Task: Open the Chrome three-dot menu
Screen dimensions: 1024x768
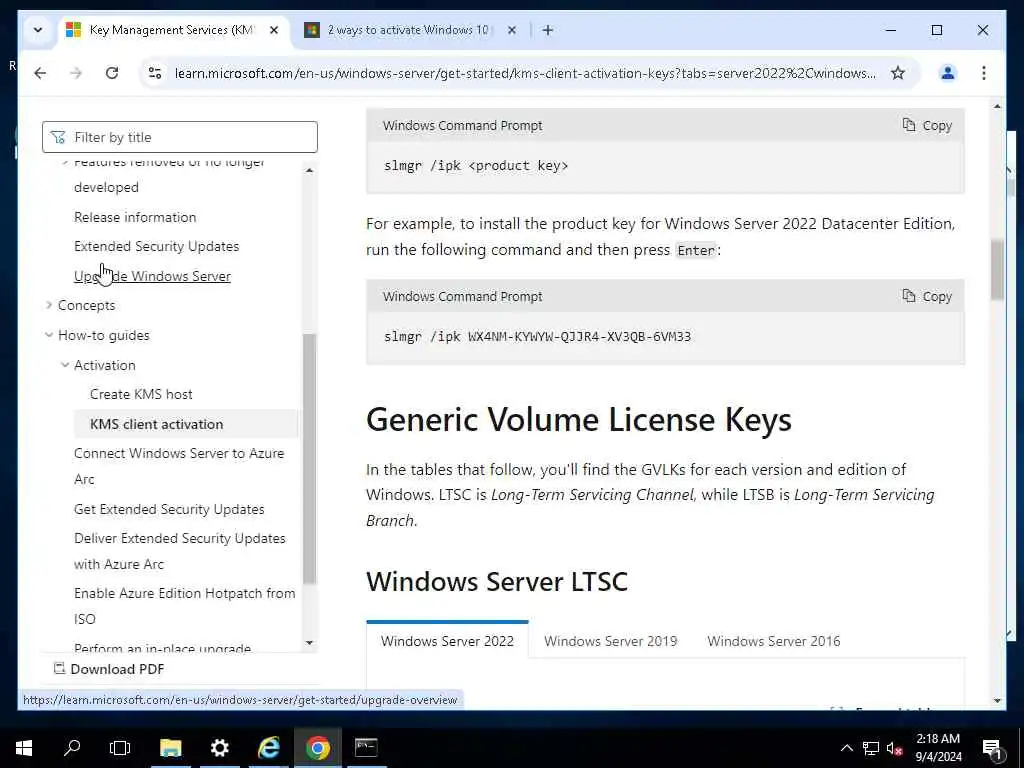Action: coord(984,73)
